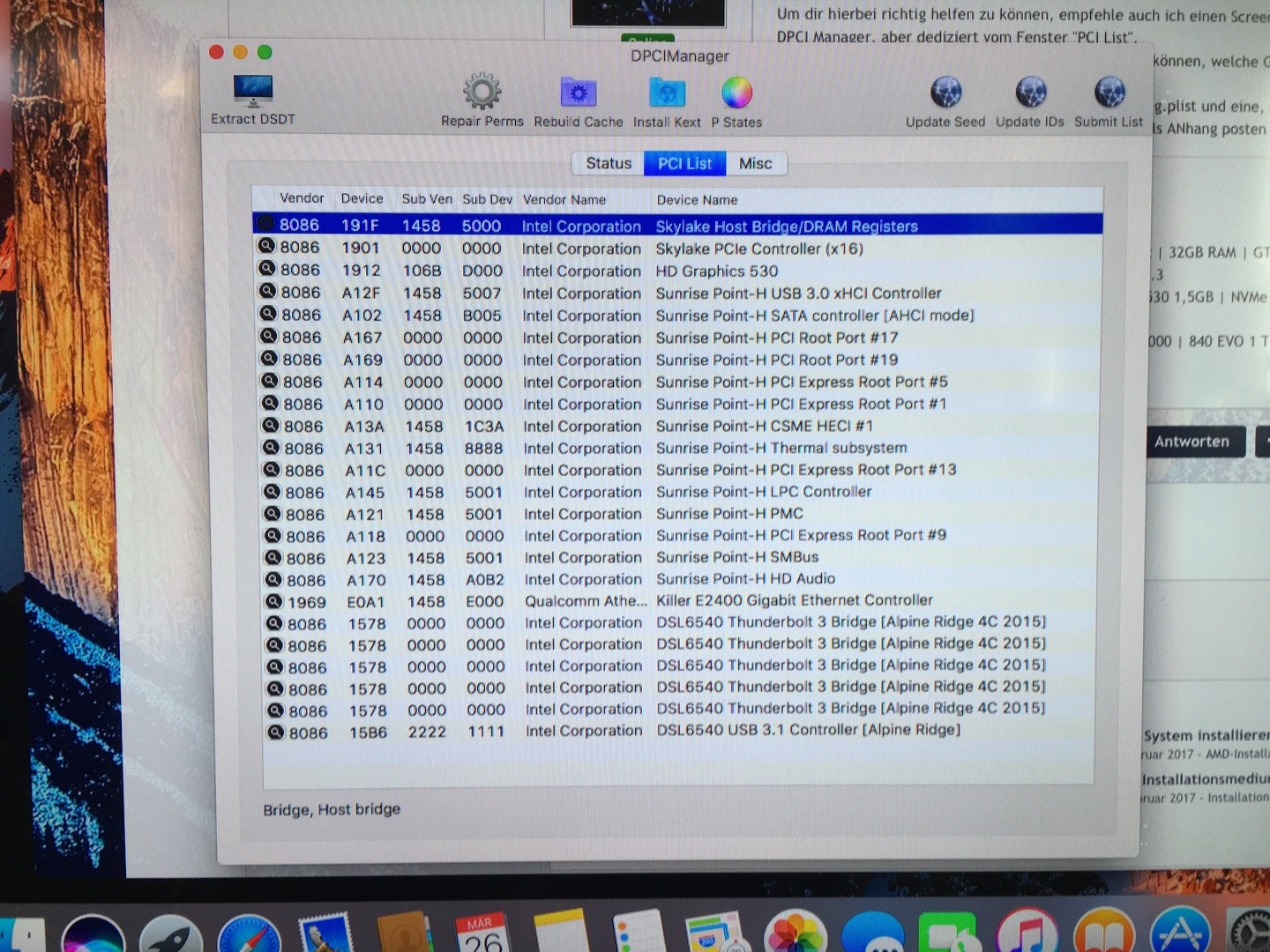Click sub device value 1C3A
This screenshot has width=1270, height=952.
click(484, 427)
